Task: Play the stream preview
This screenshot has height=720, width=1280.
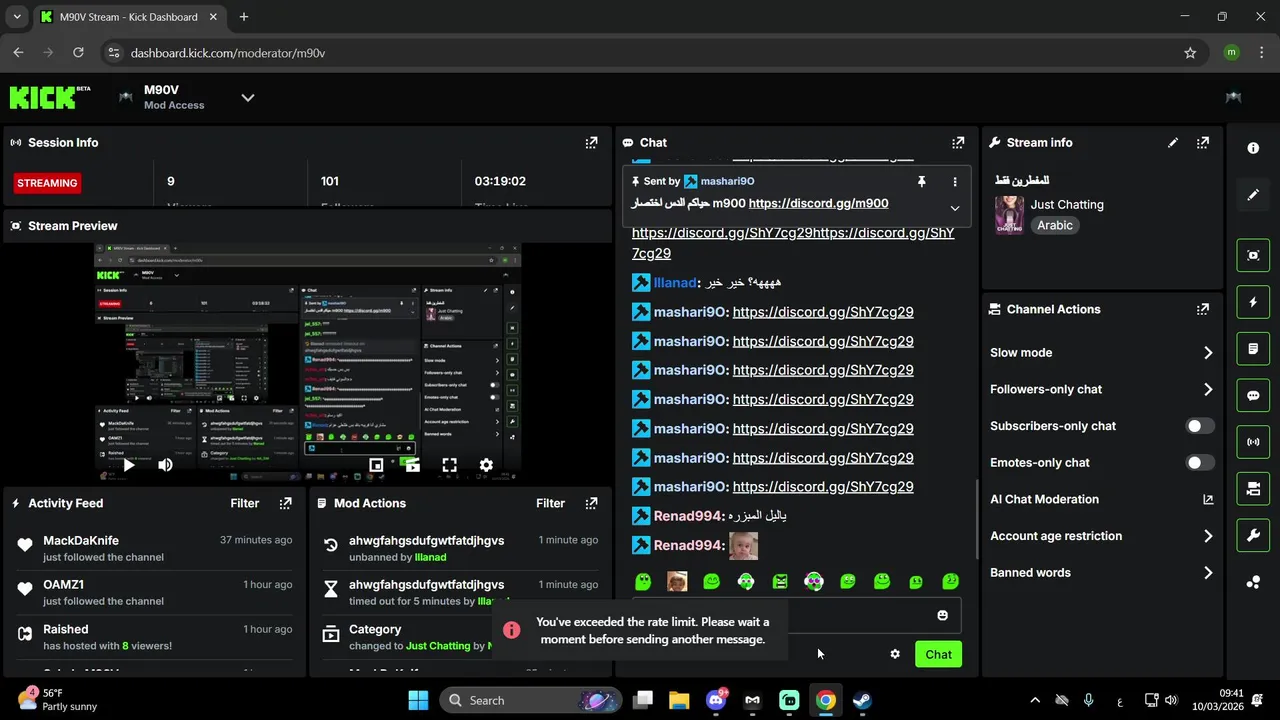Action: point(128,465)
